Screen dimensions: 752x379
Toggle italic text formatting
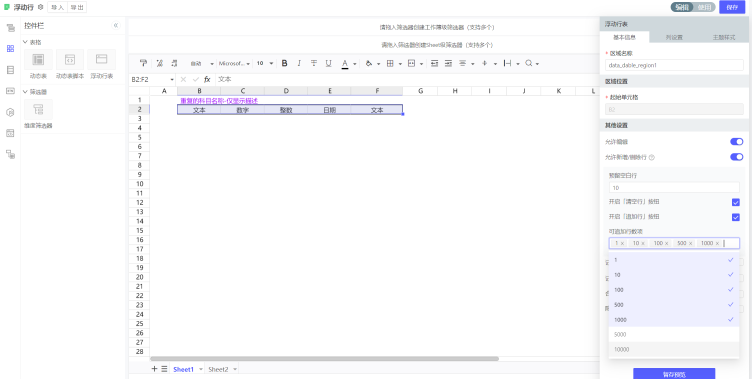tap(299, 63)
